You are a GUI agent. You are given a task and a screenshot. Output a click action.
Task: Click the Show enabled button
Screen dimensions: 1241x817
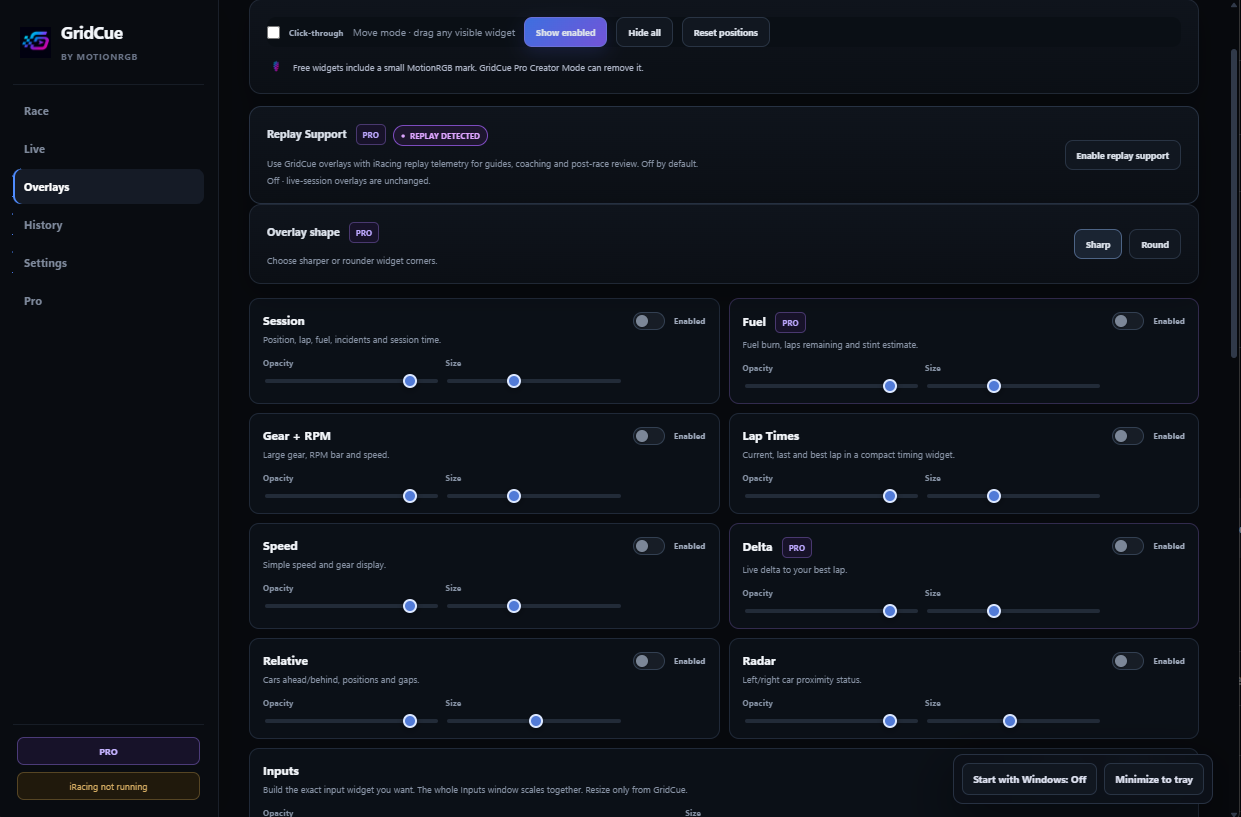[565, 33]
